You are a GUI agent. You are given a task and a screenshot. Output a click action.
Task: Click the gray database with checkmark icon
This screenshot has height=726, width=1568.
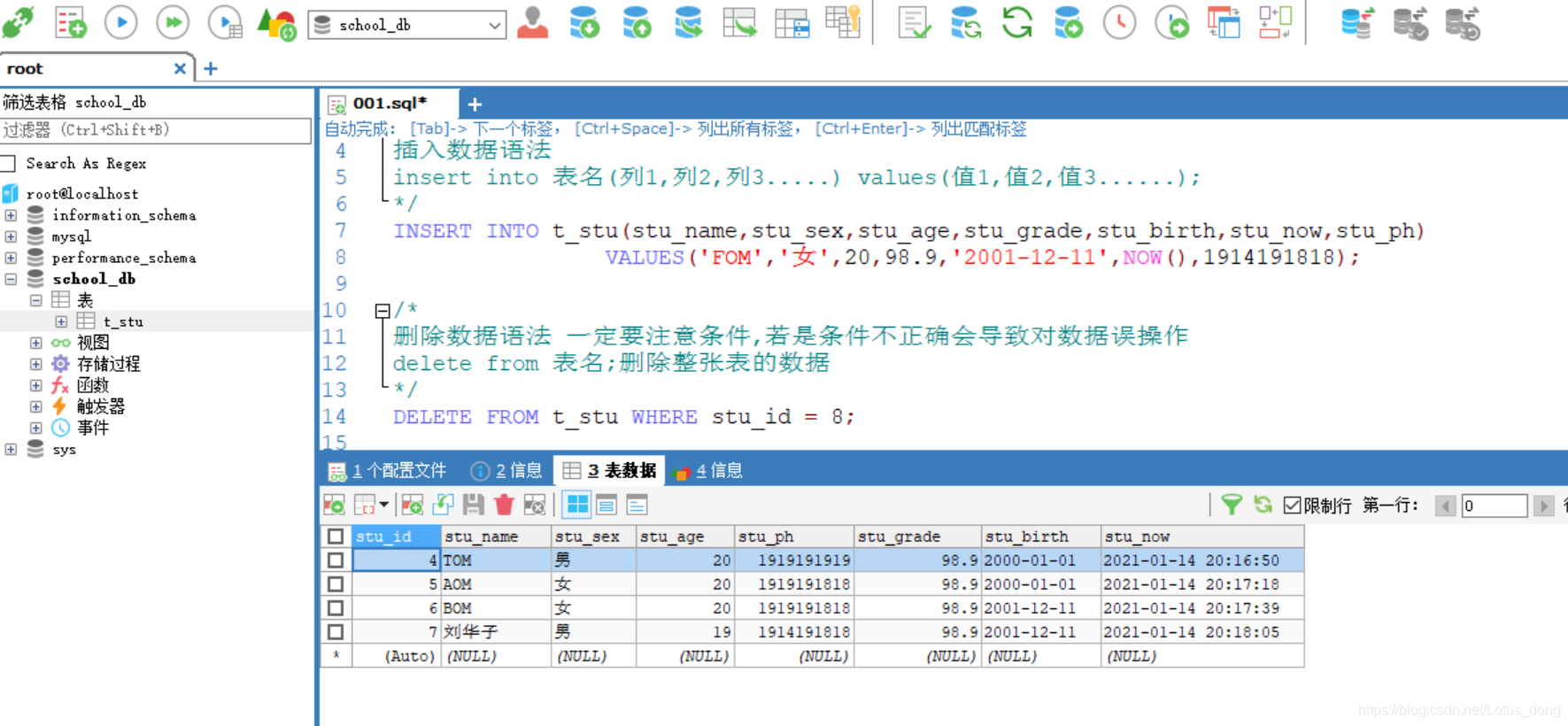tap(1410, 24)
